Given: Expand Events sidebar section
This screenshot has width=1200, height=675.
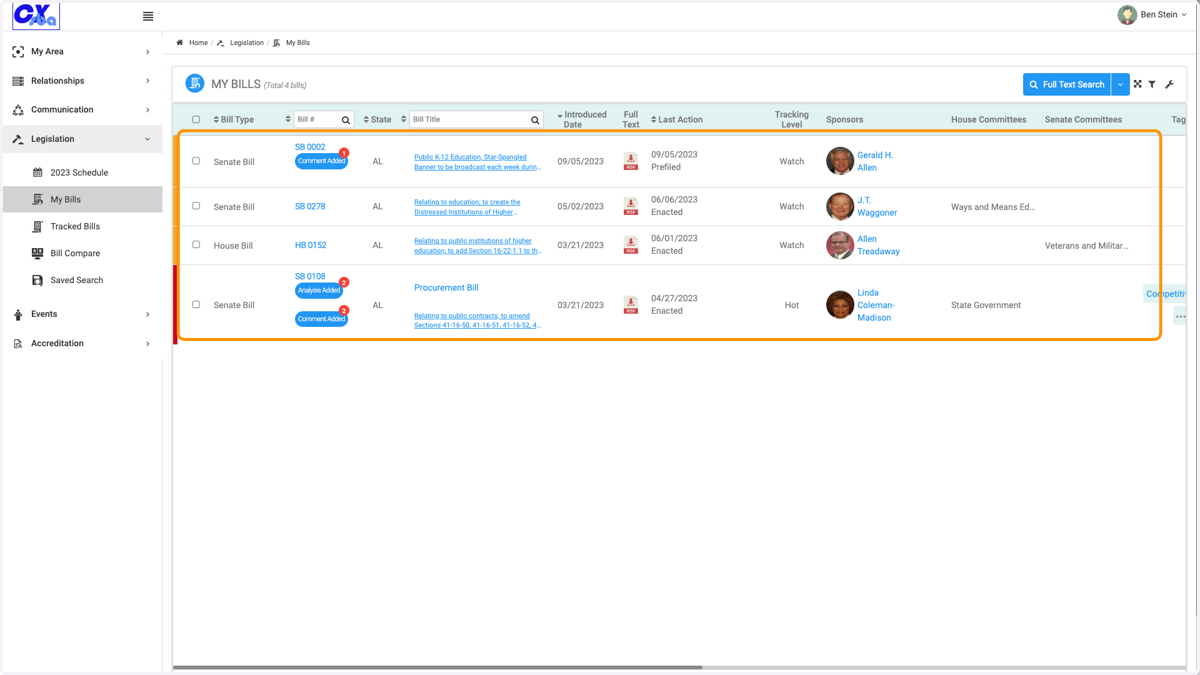Looking at the screenshot, I should (82, 314).
